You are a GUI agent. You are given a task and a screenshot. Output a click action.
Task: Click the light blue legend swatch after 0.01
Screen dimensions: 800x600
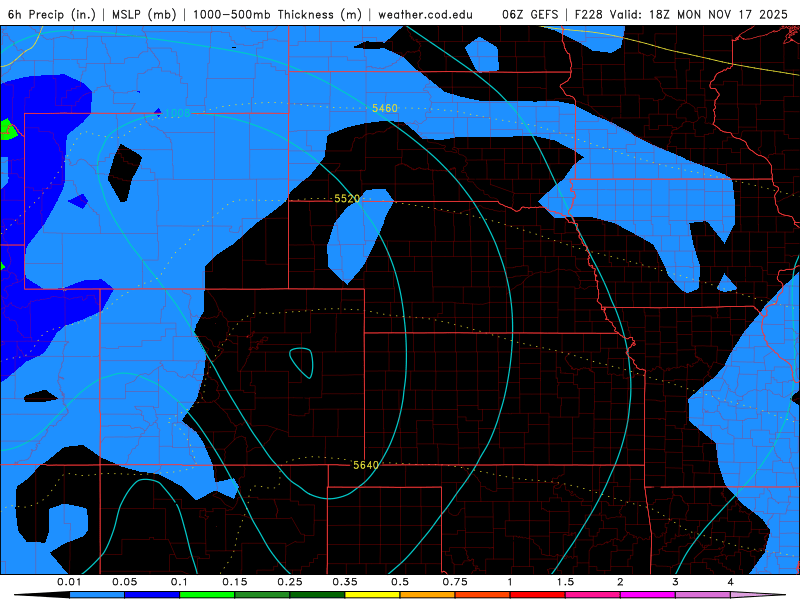coord(97,595)
